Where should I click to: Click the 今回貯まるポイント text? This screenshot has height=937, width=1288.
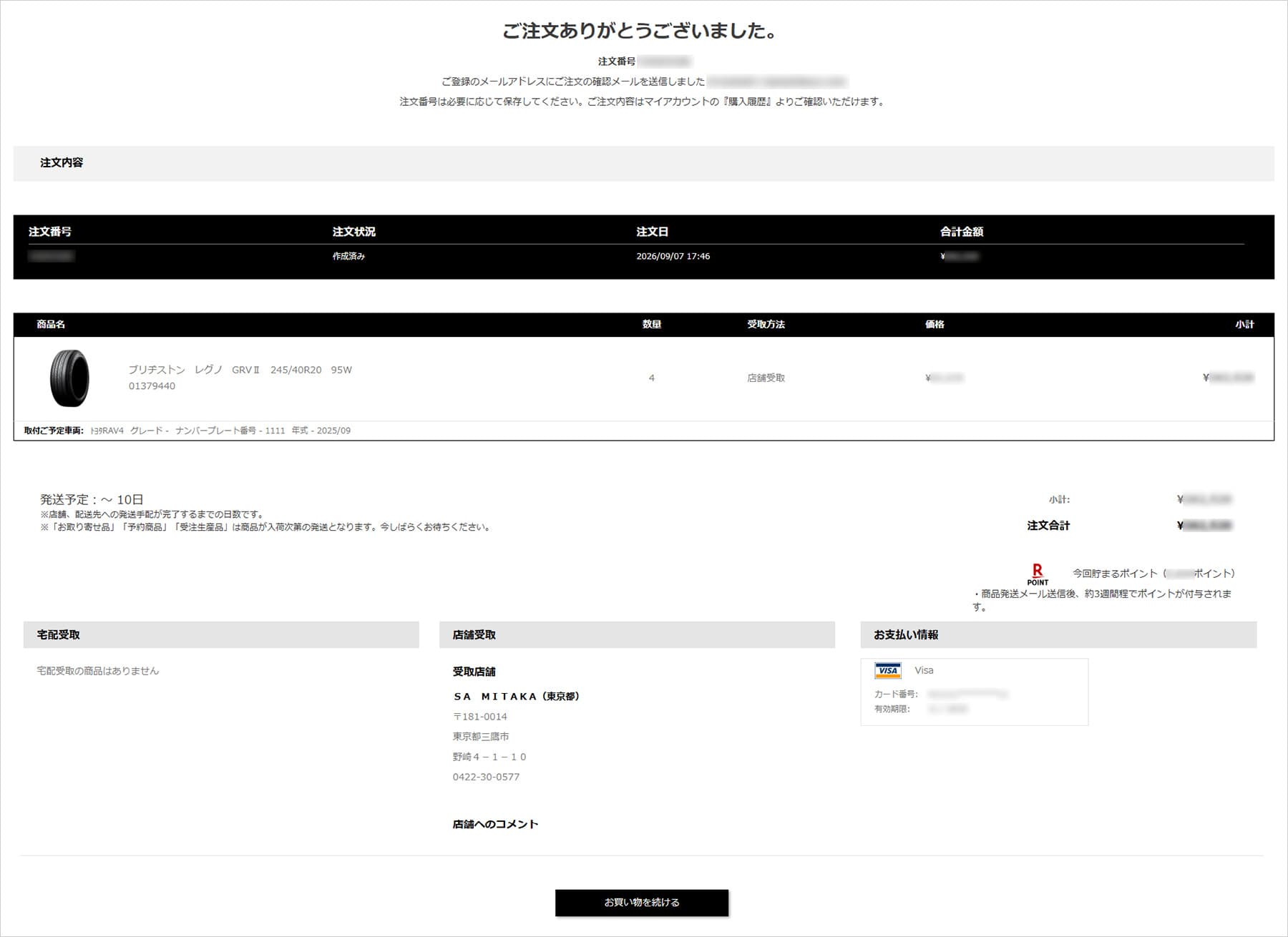1115,574
